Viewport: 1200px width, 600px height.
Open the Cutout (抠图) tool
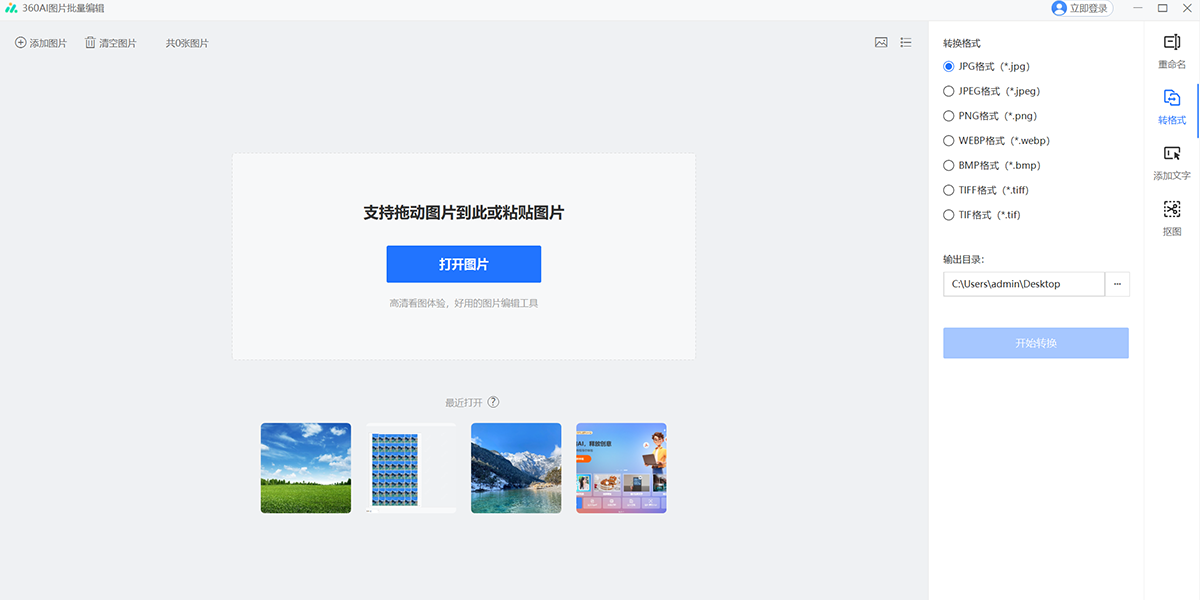tap(1171, 218)
